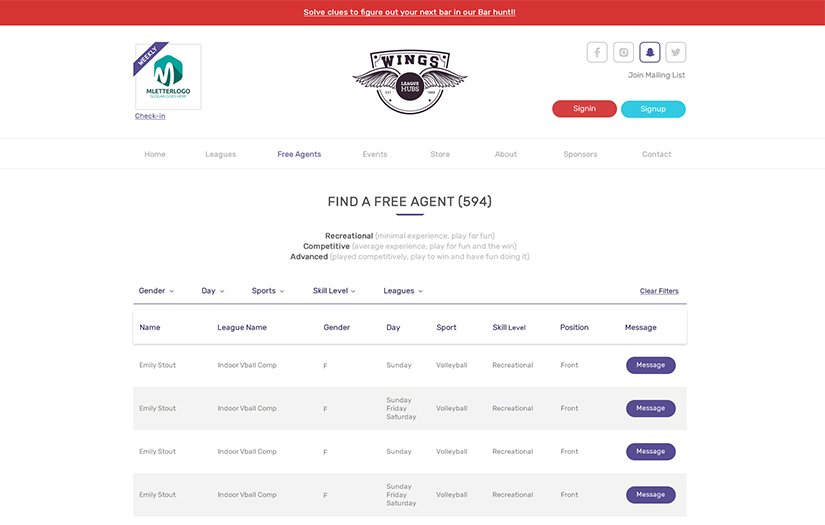825x525 pixels.
Task: Expand the Gender filter dropdown
Action: click(156, 291)
